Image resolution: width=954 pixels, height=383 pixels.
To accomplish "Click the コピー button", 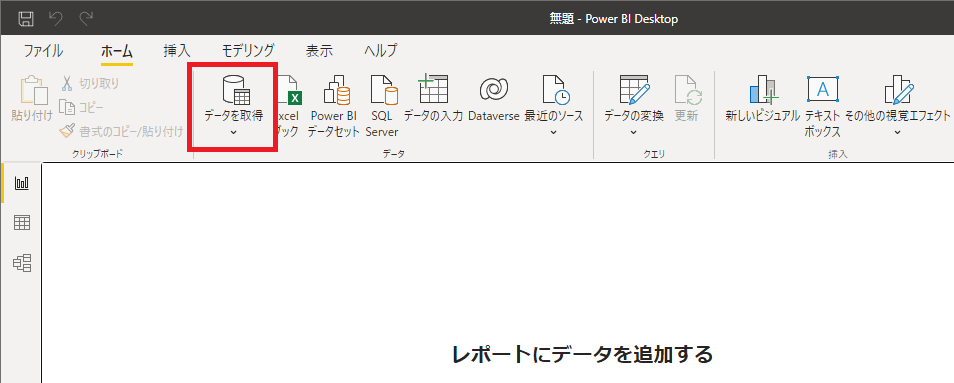I will (82, 107).
